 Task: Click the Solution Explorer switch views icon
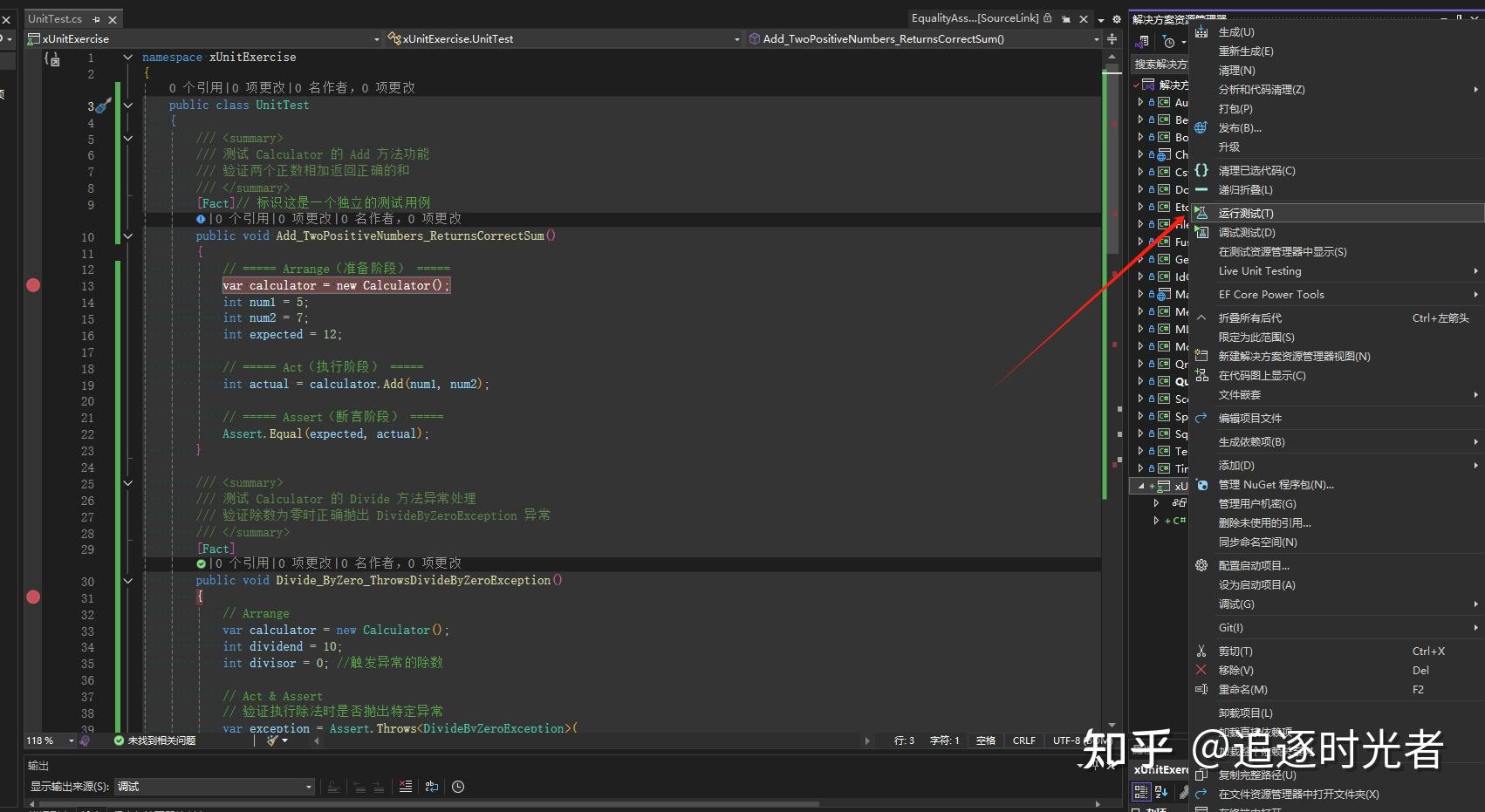(1142, 42)
